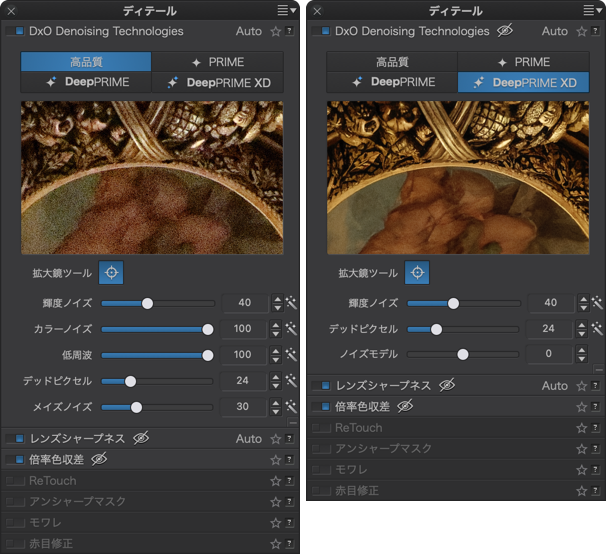Enable アンシャープマスク switch in right panel

pos(322,449)
